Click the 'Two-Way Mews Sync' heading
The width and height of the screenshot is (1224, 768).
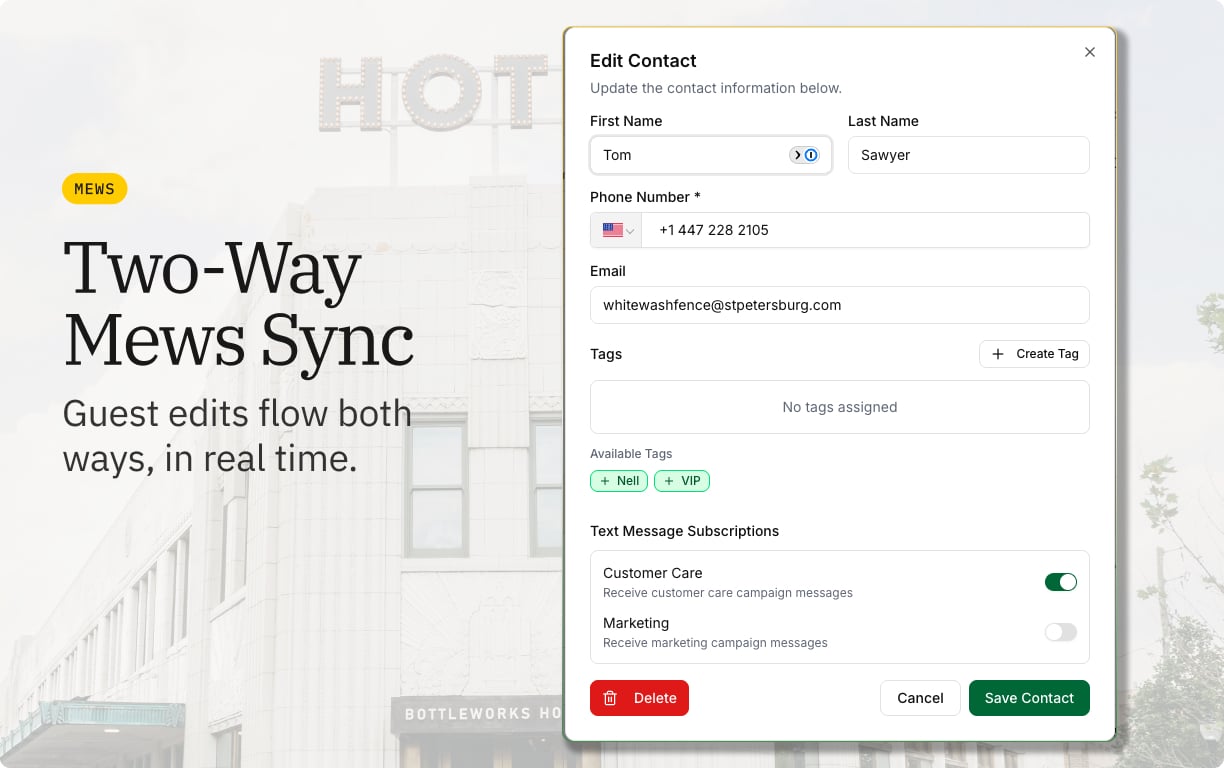pos(239,304)
